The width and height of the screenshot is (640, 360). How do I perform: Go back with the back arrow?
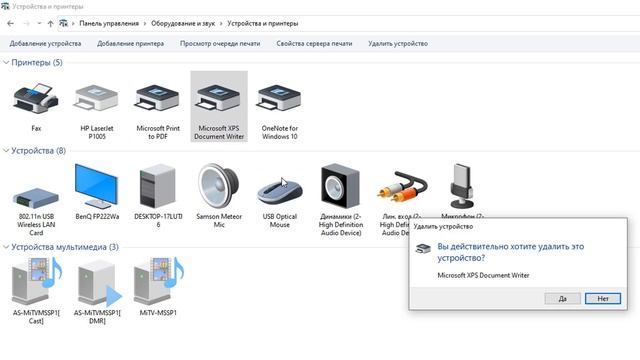click(x=11, y=24)
